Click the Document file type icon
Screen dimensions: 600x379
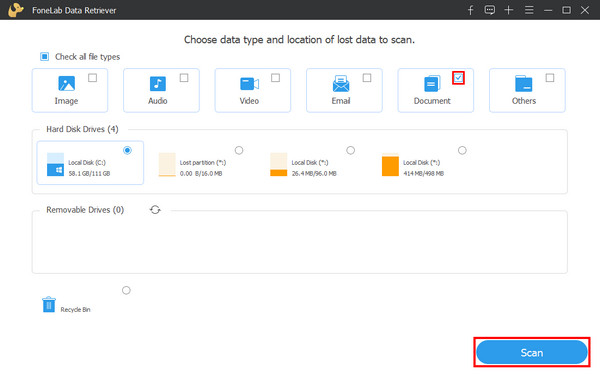pyautogui.click(x=432, y=83)
